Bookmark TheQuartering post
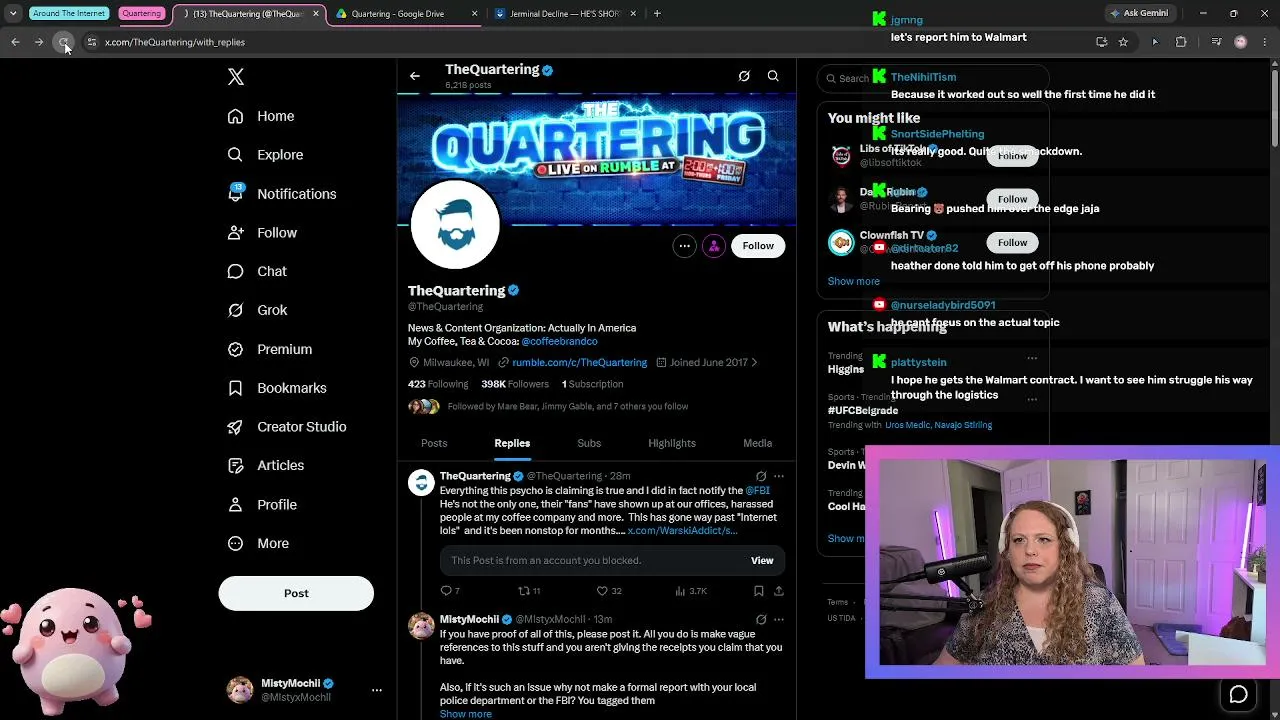The width and height of the screenshot is (1280, 720). tap(759, 591)
